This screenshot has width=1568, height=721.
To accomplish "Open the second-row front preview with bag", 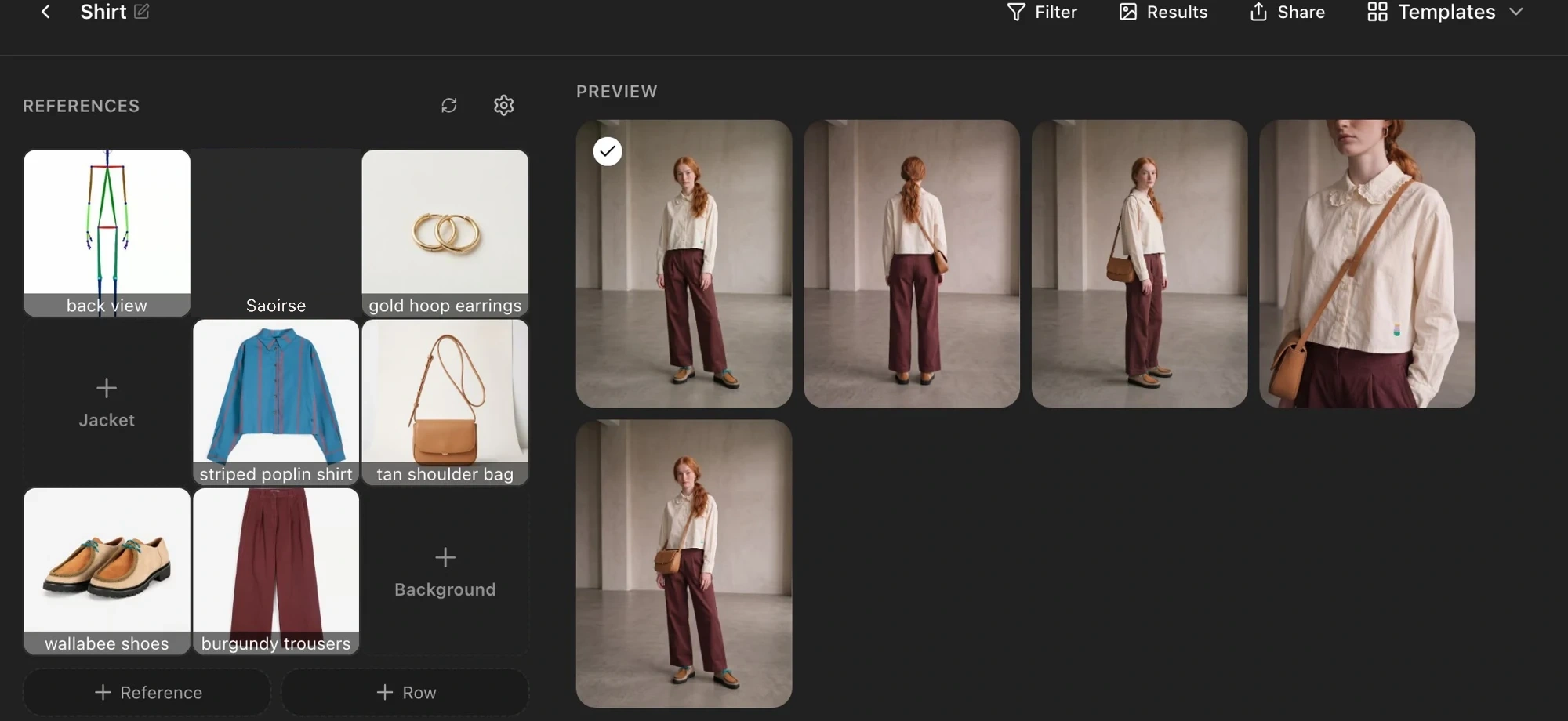I will 684,563.
